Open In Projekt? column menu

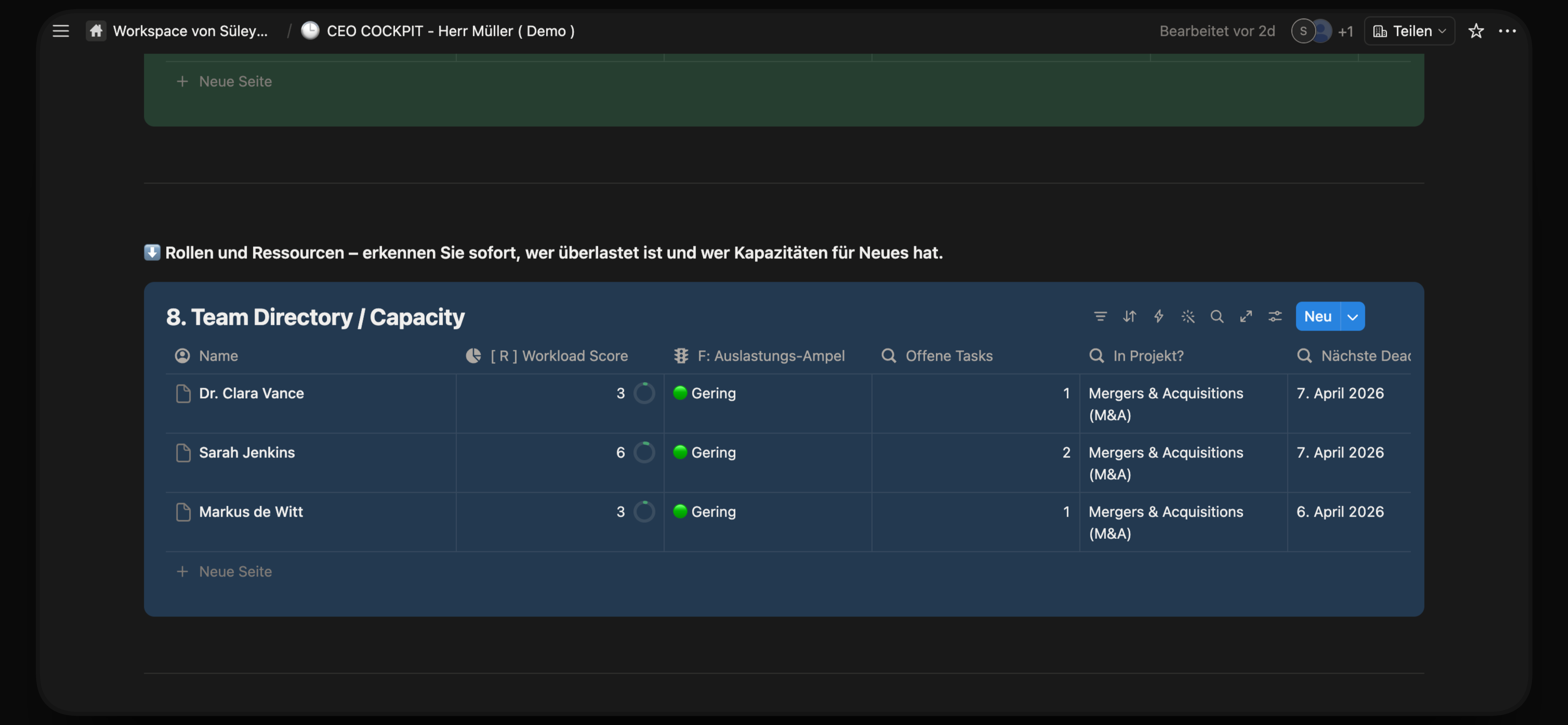tap(1183, 356)
